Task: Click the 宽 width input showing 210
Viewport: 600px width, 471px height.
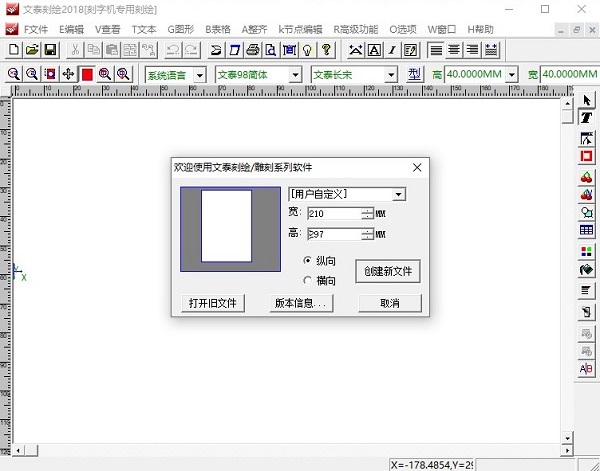Action: coord(334,213)
